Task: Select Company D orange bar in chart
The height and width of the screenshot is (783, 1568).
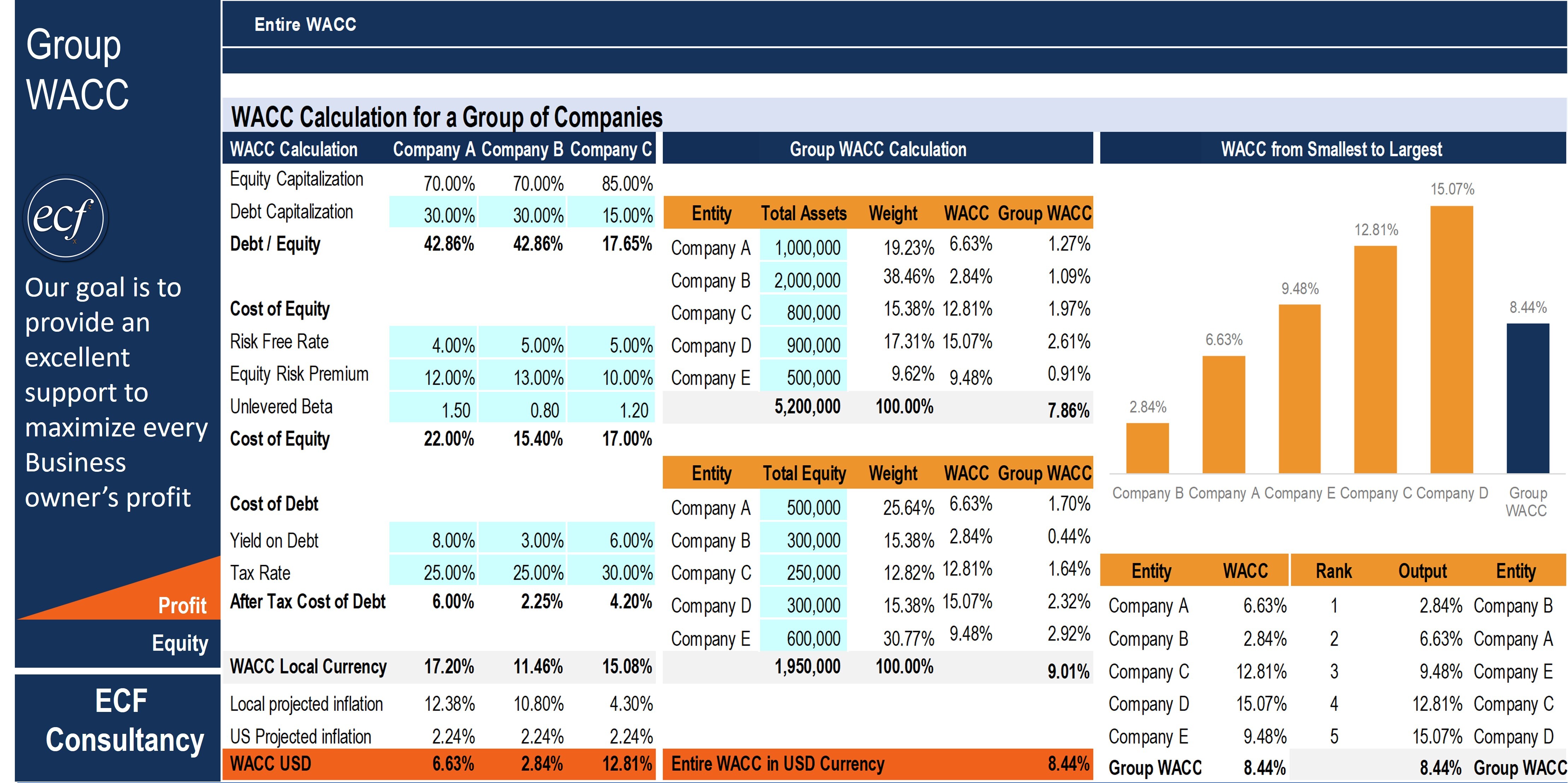Action: coord(1451,340)
